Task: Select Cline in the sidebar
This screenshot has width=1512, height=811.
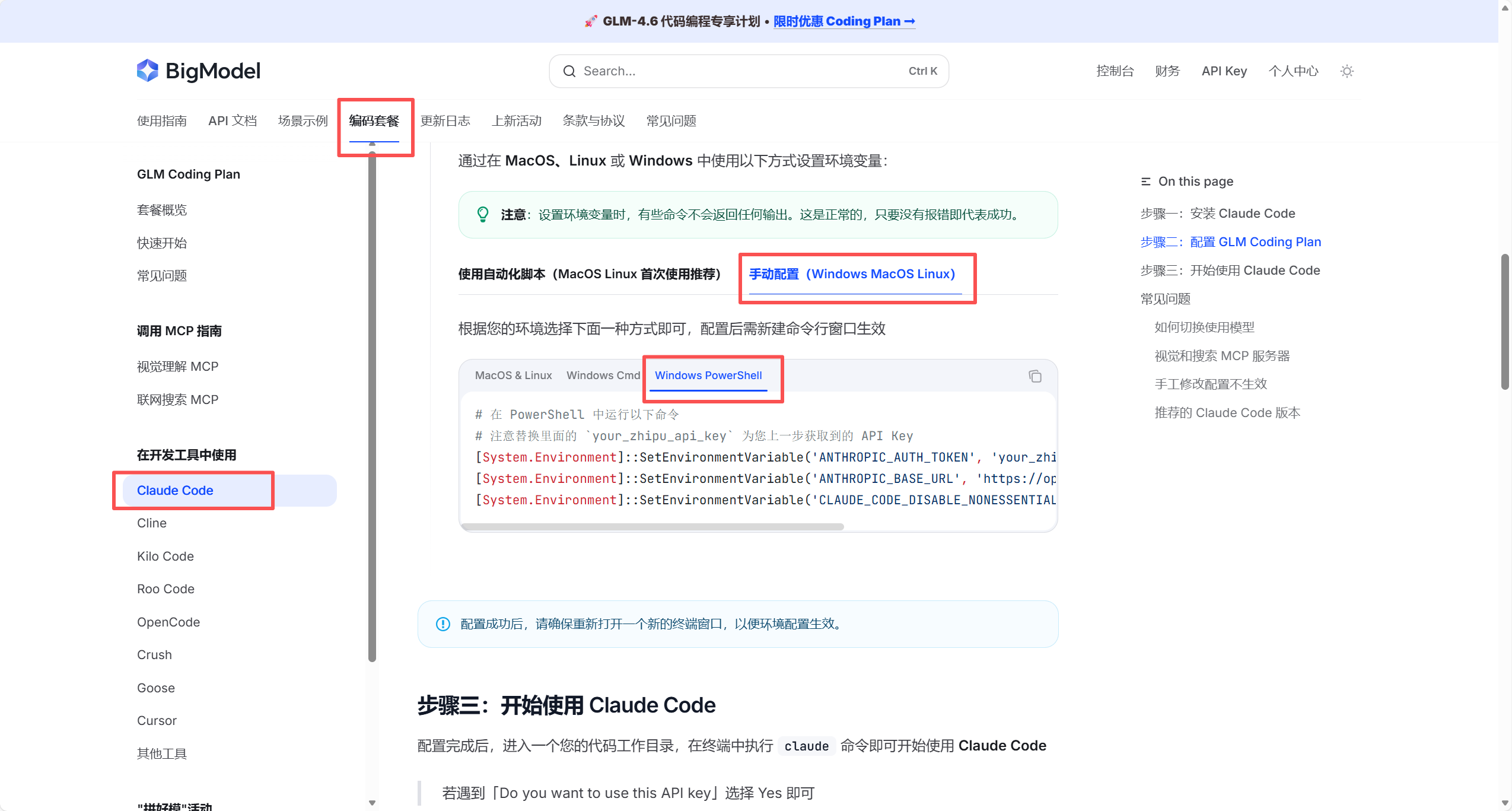Action: 151,523
